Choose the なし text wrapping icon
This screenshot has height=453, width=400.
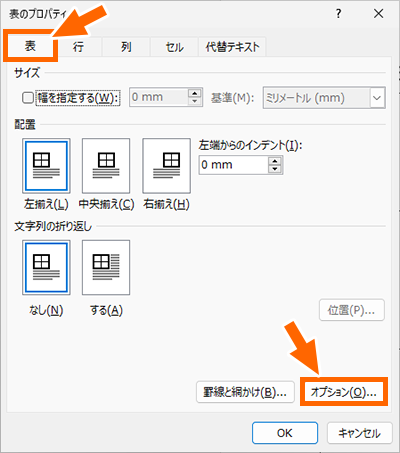(46, 268)
